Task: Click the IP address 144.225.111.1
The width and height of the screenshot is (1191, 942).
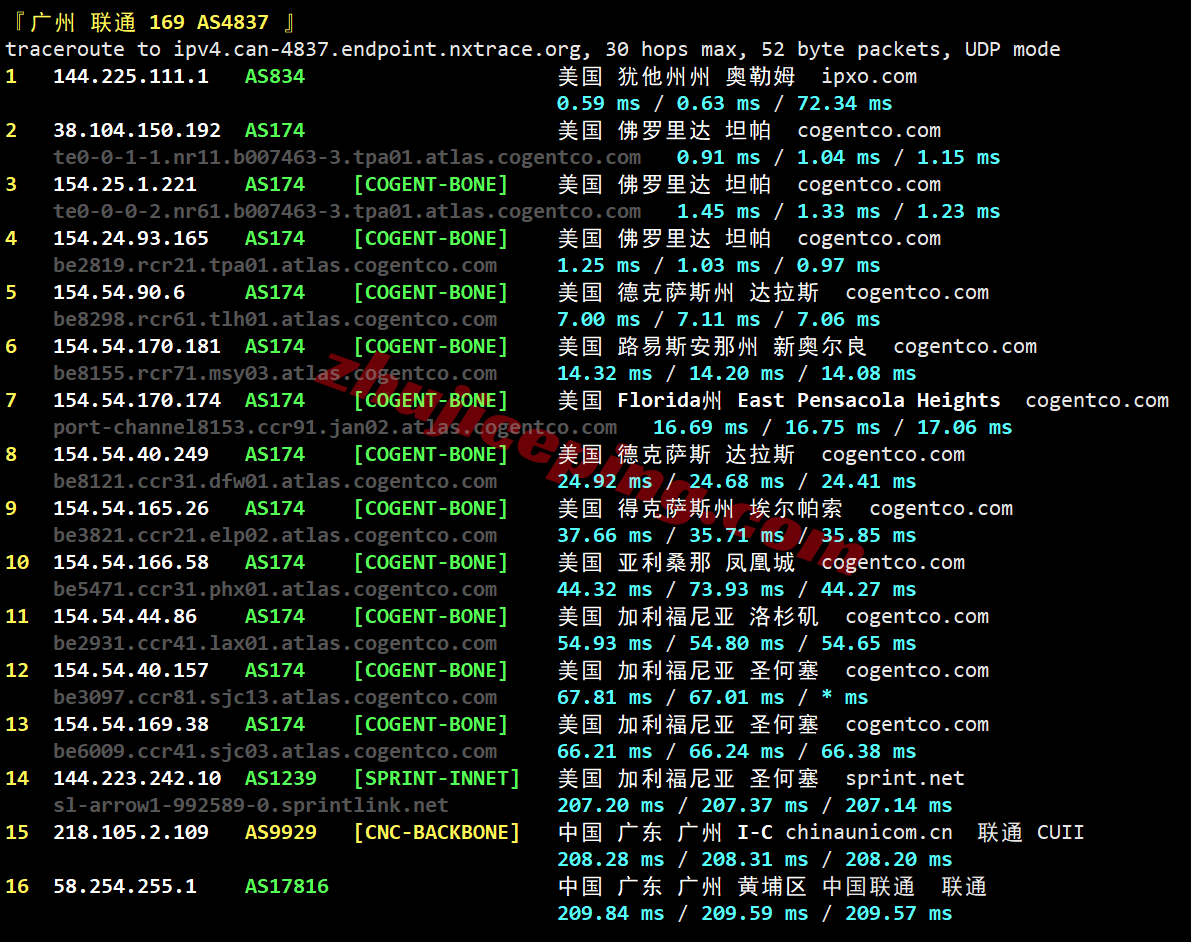Action: click(x=130, y=76)
